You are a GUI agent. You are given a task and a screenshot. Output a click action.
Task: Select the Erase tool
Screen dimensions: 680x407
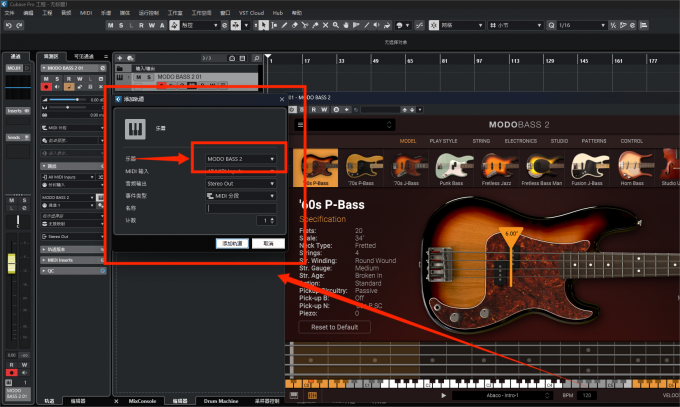[294, 26]
